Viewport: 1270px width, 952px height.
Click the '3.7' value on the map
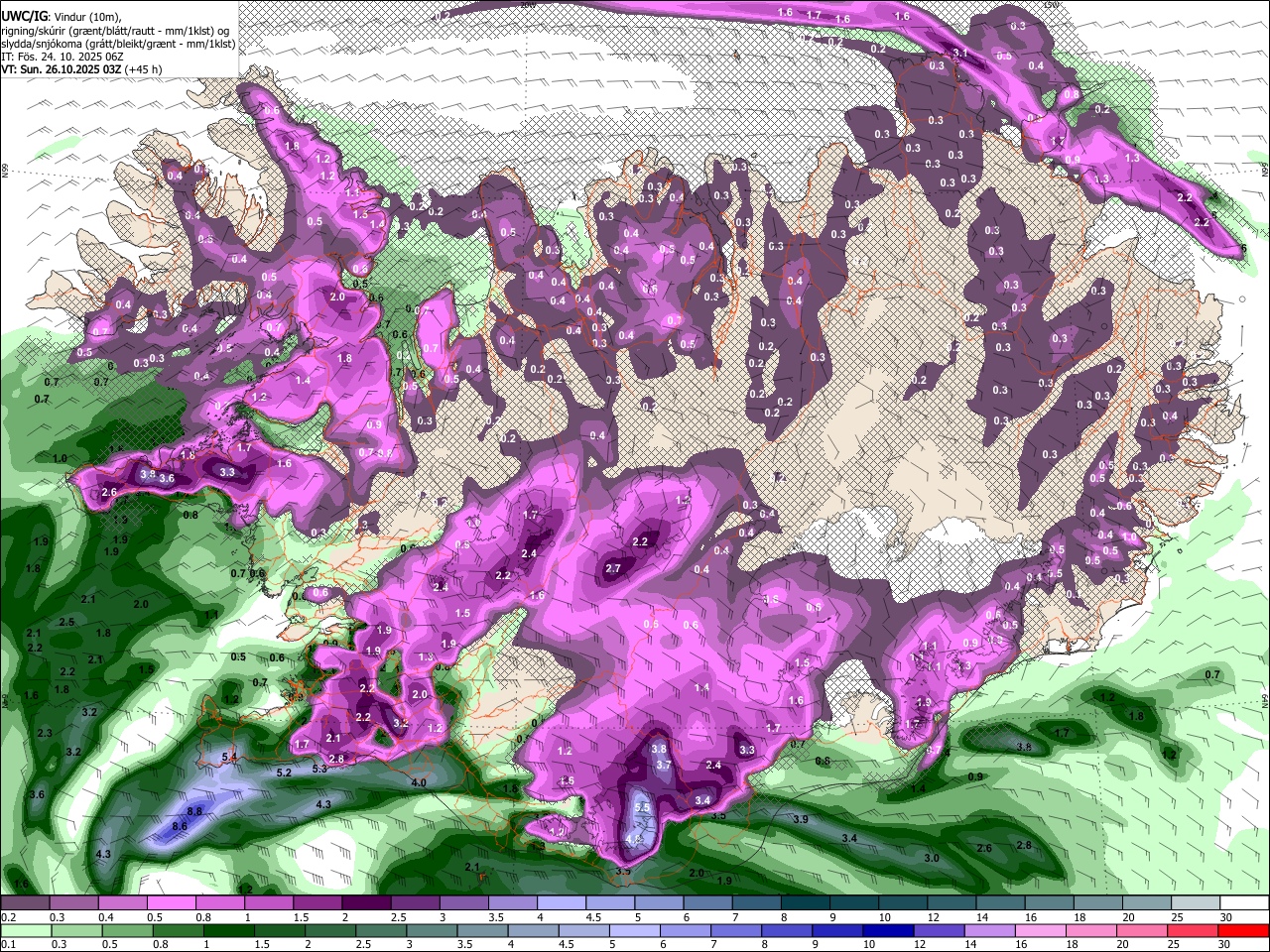(664, 766)
